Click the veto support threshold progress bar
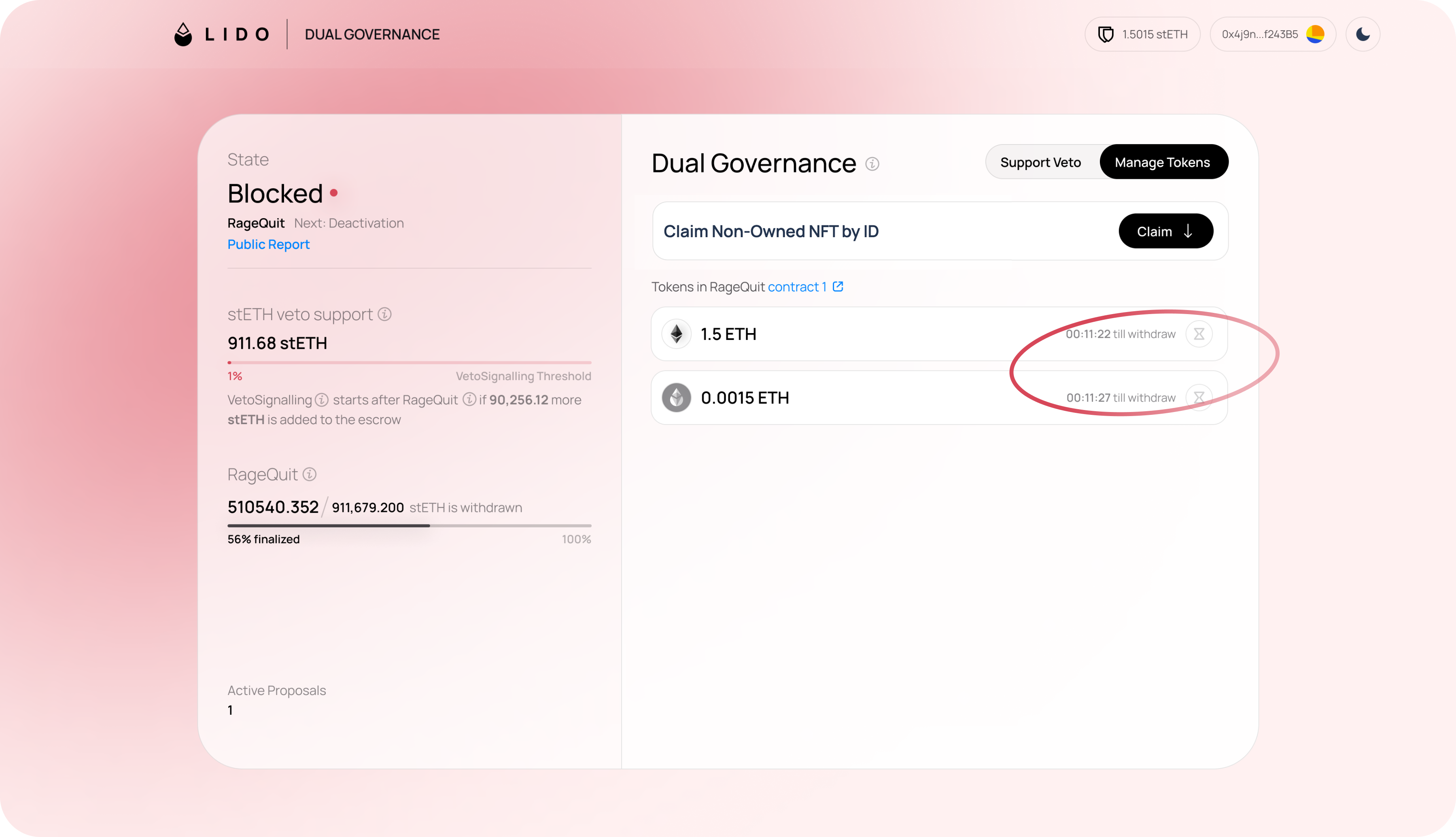Screen dimensions: 1456x837 (409, 363)
